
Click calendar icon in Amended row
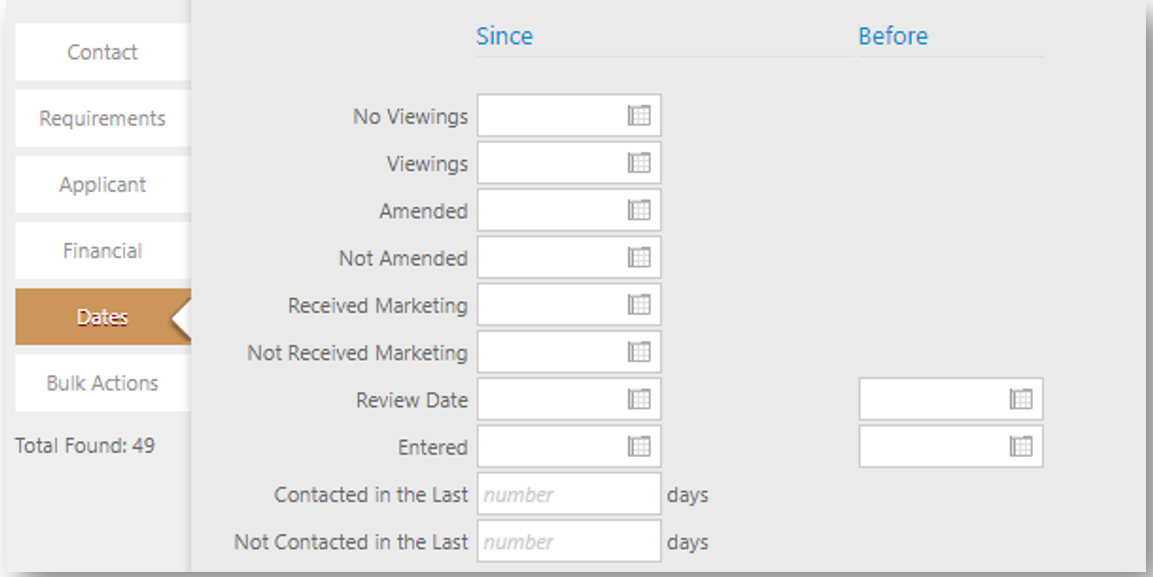tap(639, 210)
